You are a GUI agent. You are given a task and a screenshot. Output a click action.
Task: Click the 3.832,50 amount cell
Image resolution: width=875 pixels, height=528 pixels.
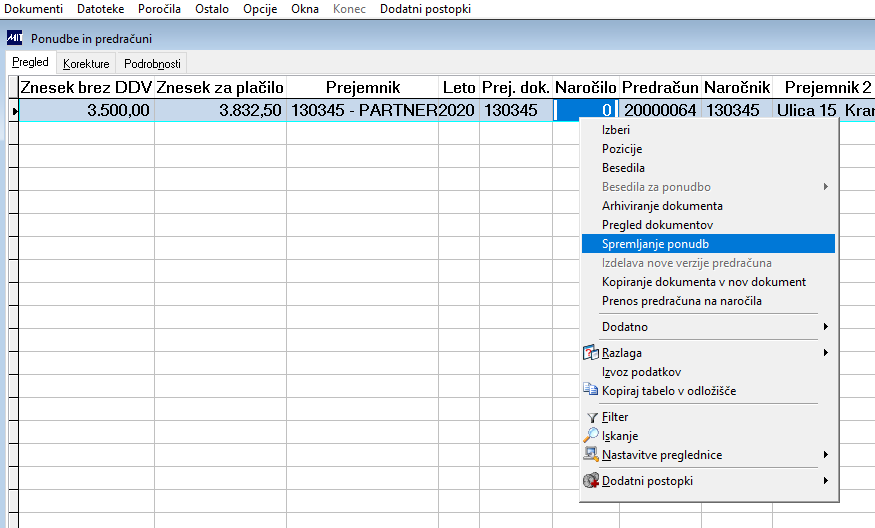pyautogui.click(x=220, y=111)
